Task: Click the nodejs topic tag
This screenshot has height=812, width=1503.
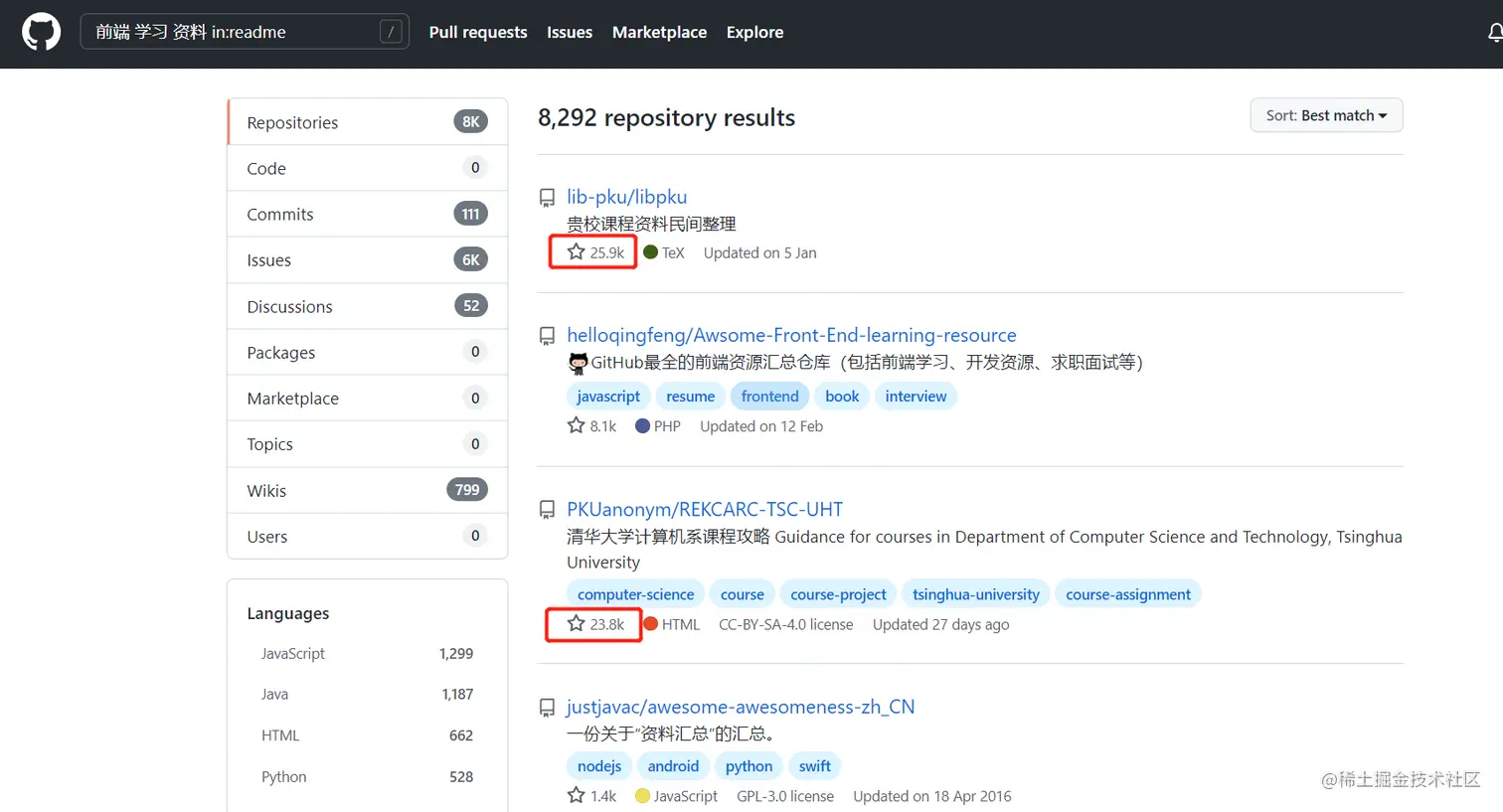Action: point(599,766)
